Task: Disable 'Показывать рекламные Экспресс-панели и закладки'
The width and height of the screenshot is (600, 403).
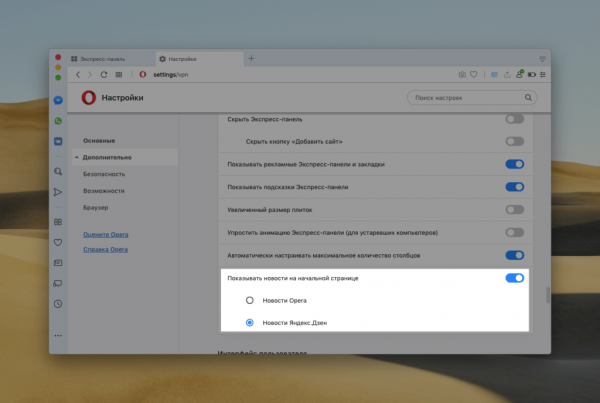Action: pos(515,164)
